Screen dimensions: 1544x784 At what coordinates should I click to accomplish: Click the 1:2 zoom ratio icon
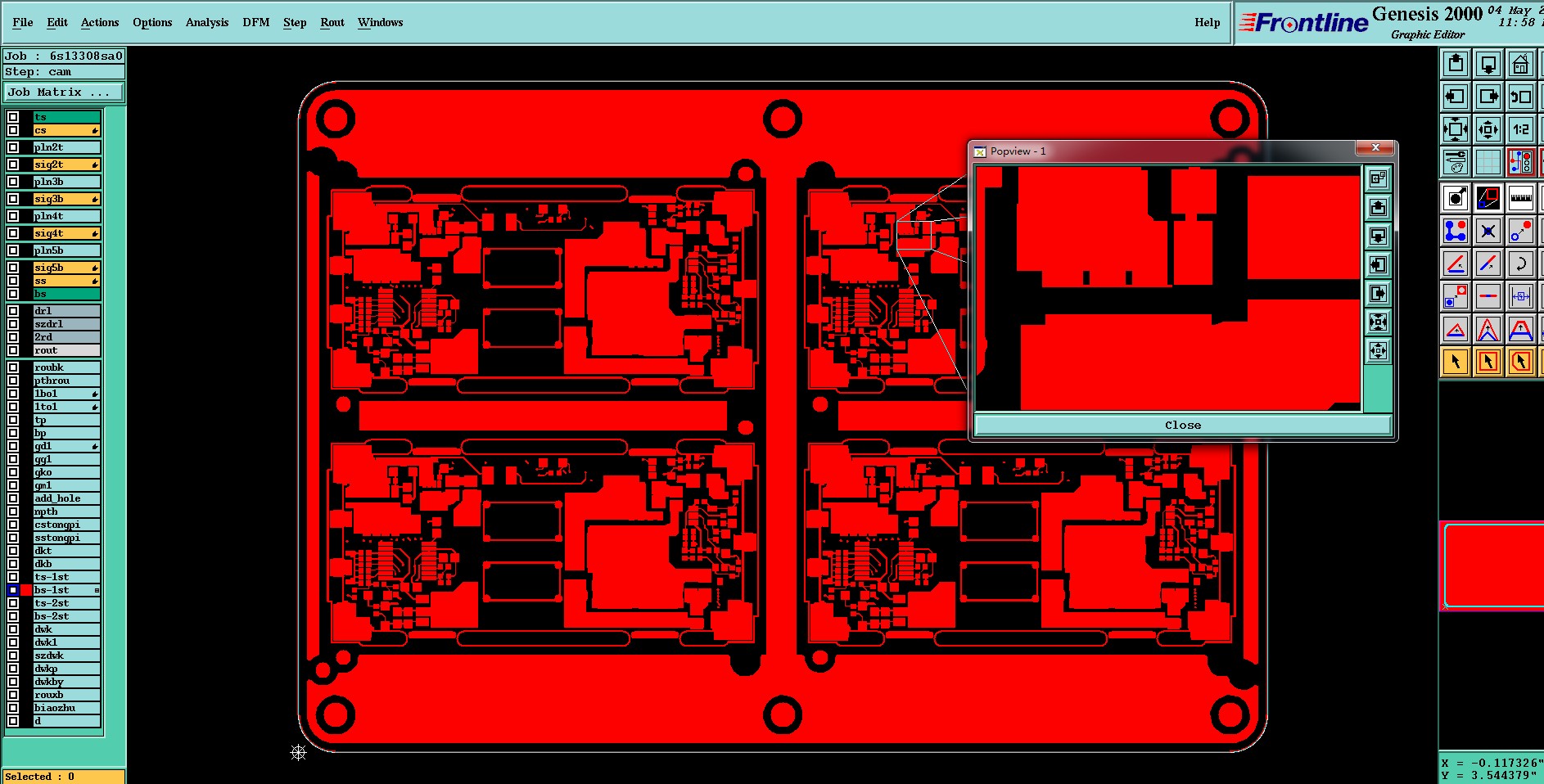coord(1521,129)
